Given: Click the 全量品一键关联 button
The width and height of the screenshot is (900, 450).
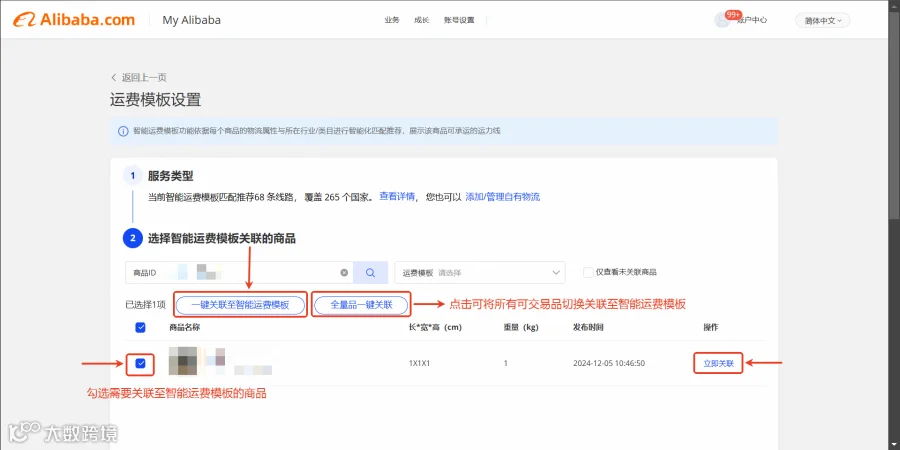Looking at the screenshot, I should 361,305.
